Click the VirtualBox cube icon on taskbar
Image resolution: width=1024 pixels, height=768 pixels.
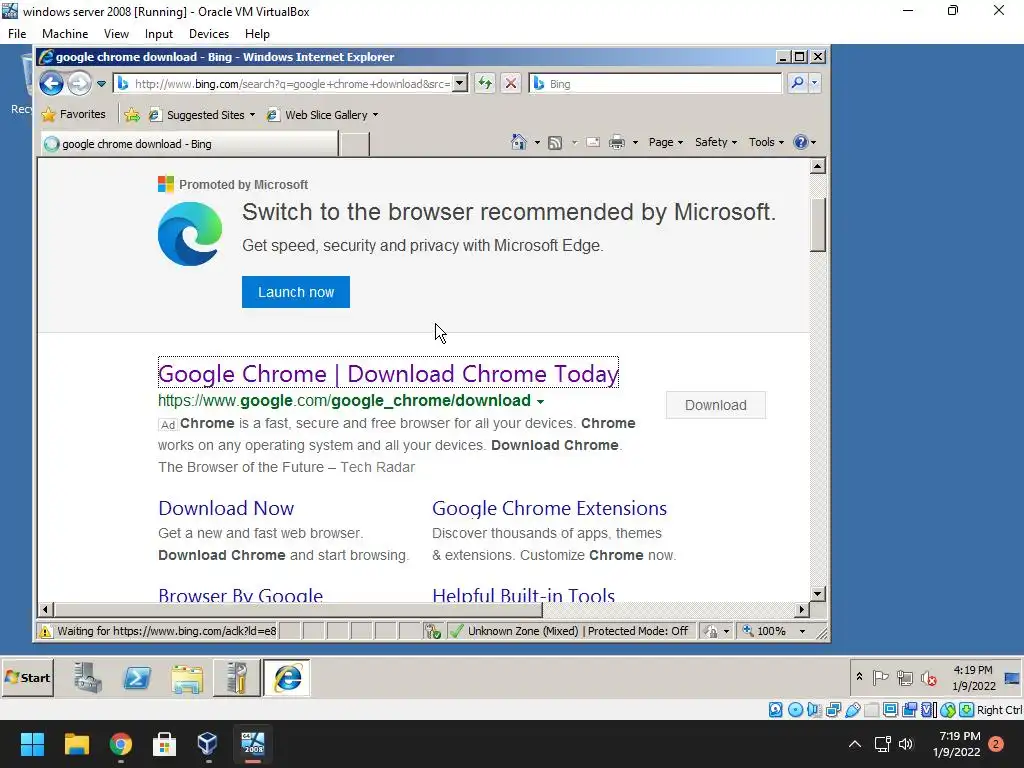(x=207, y=743)
